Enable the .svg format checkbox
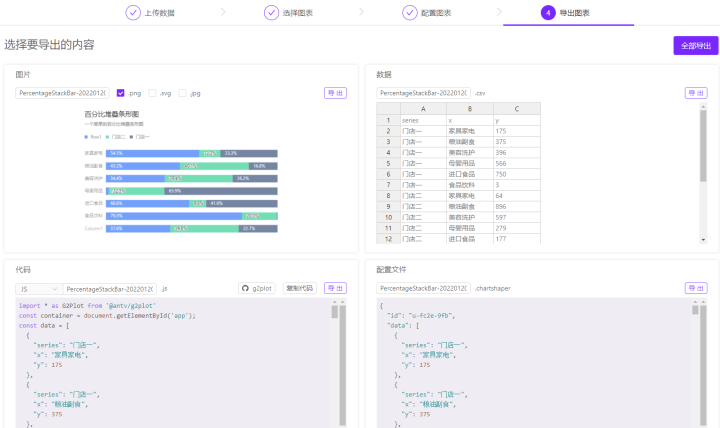 click(152, 93)
